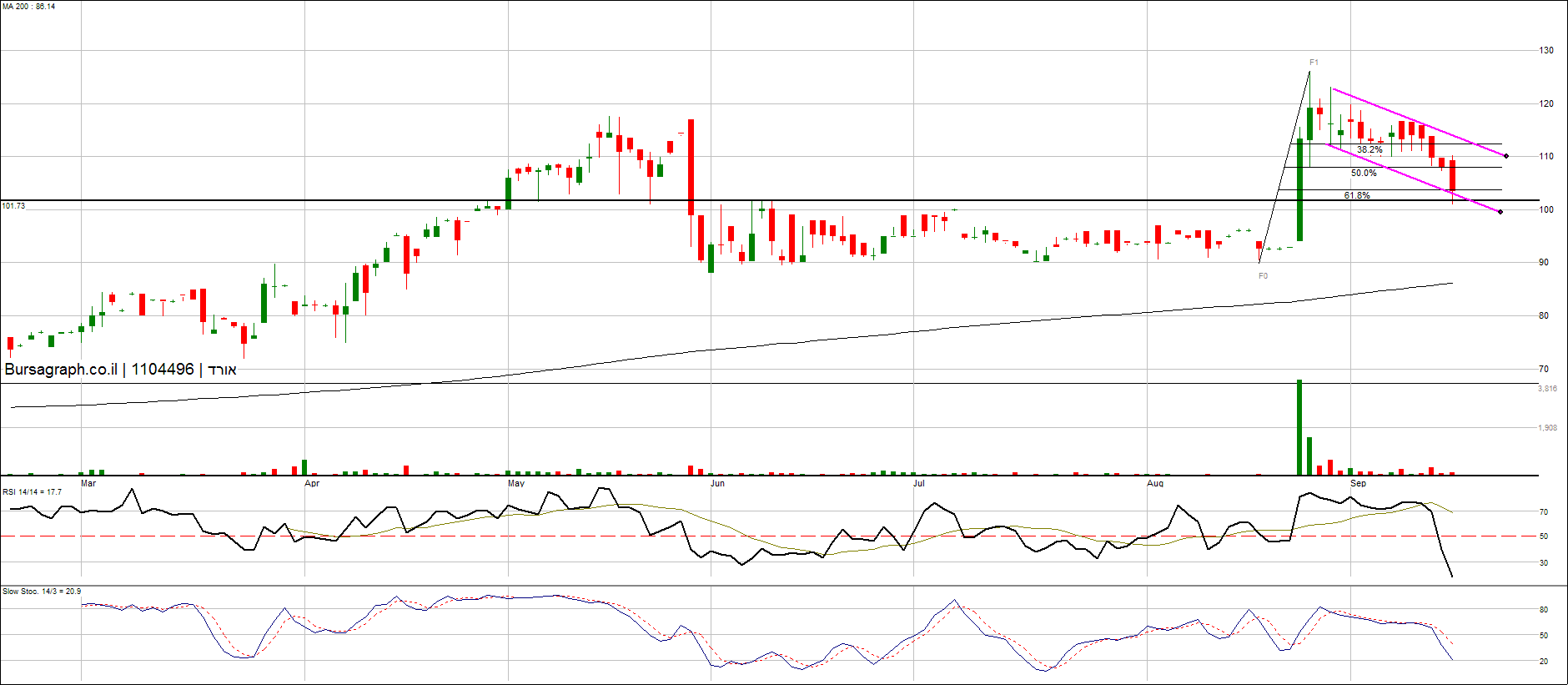This screenshot has height=685, width=1568.
Task: Select the F1 Fibonacci peak marker
Action: (1314, 63)
